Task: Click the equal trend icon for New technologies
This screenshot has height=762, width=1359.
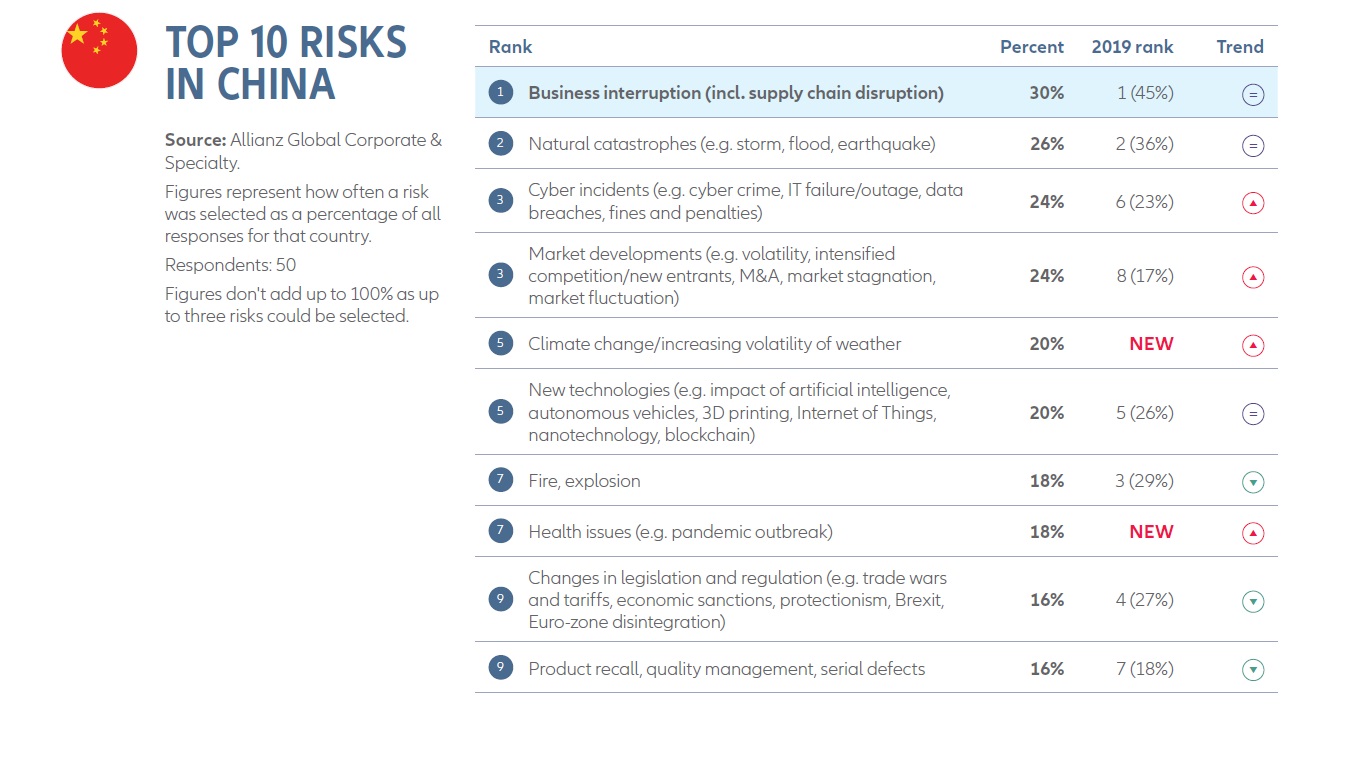Action: coord(1253,414)
